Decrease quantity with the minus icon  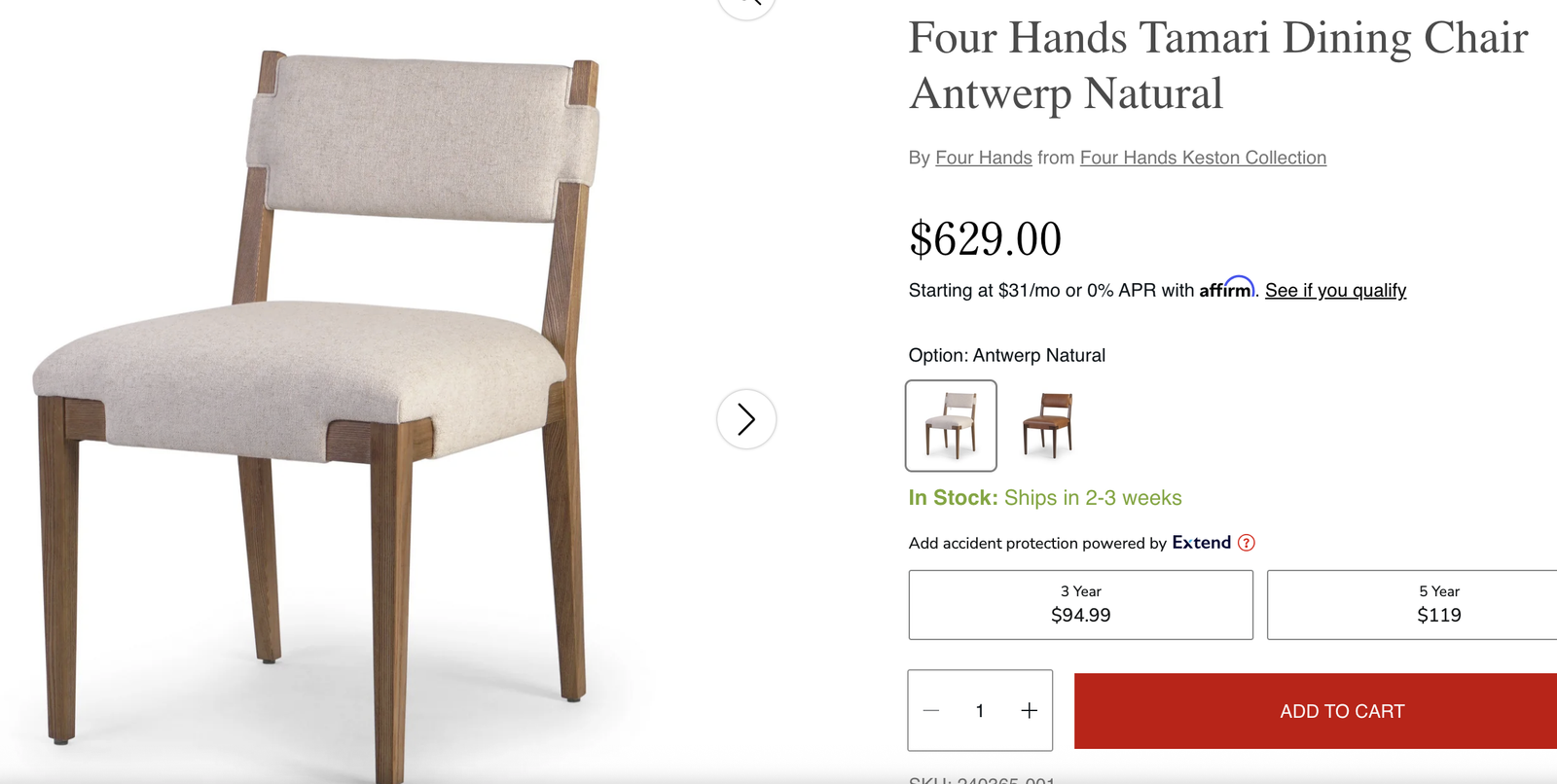pyautogui.click(x=931, y=711)
